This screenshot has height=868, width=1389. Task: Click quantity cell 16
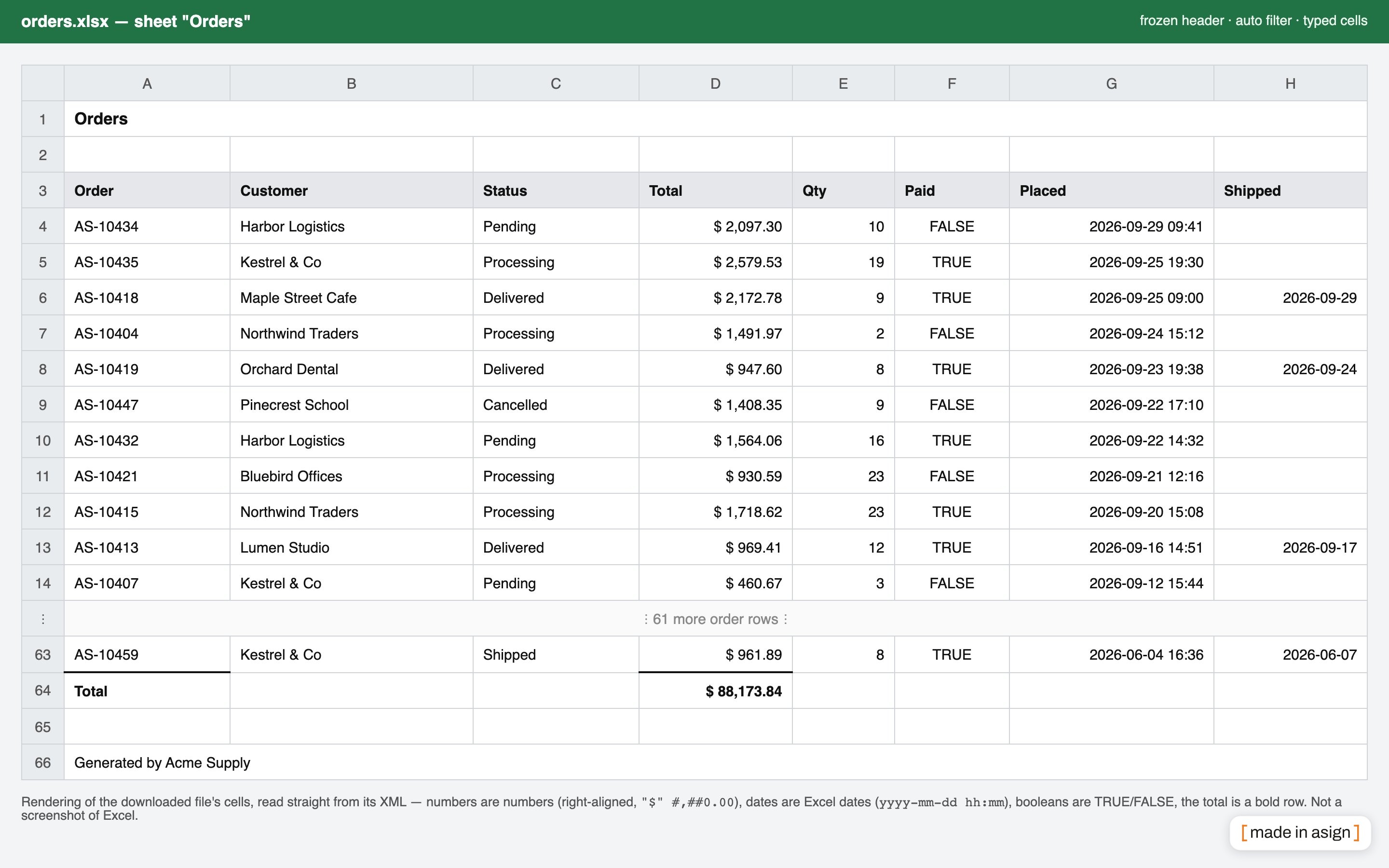pyautogui.click(x=843, y=440)
